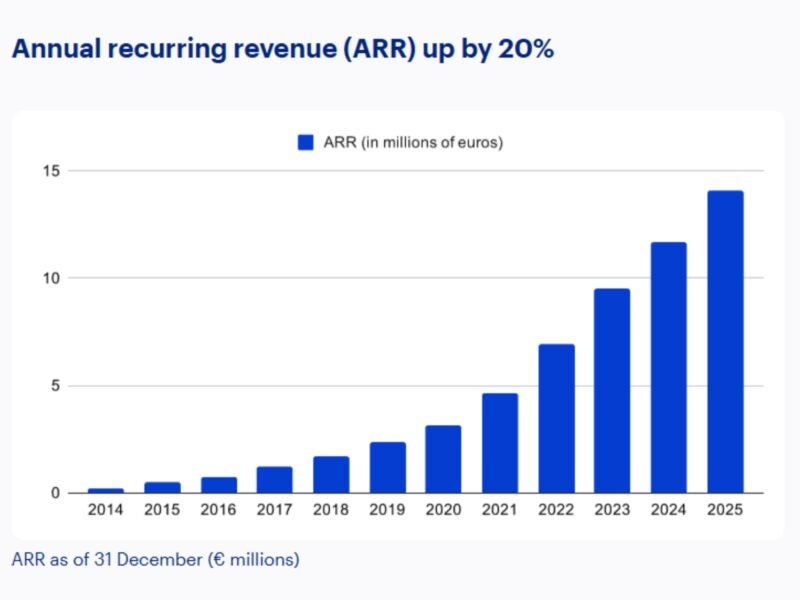Click the y-axis value '0'
The height and width of the screenshot is (600, 800).
(56, 493)
